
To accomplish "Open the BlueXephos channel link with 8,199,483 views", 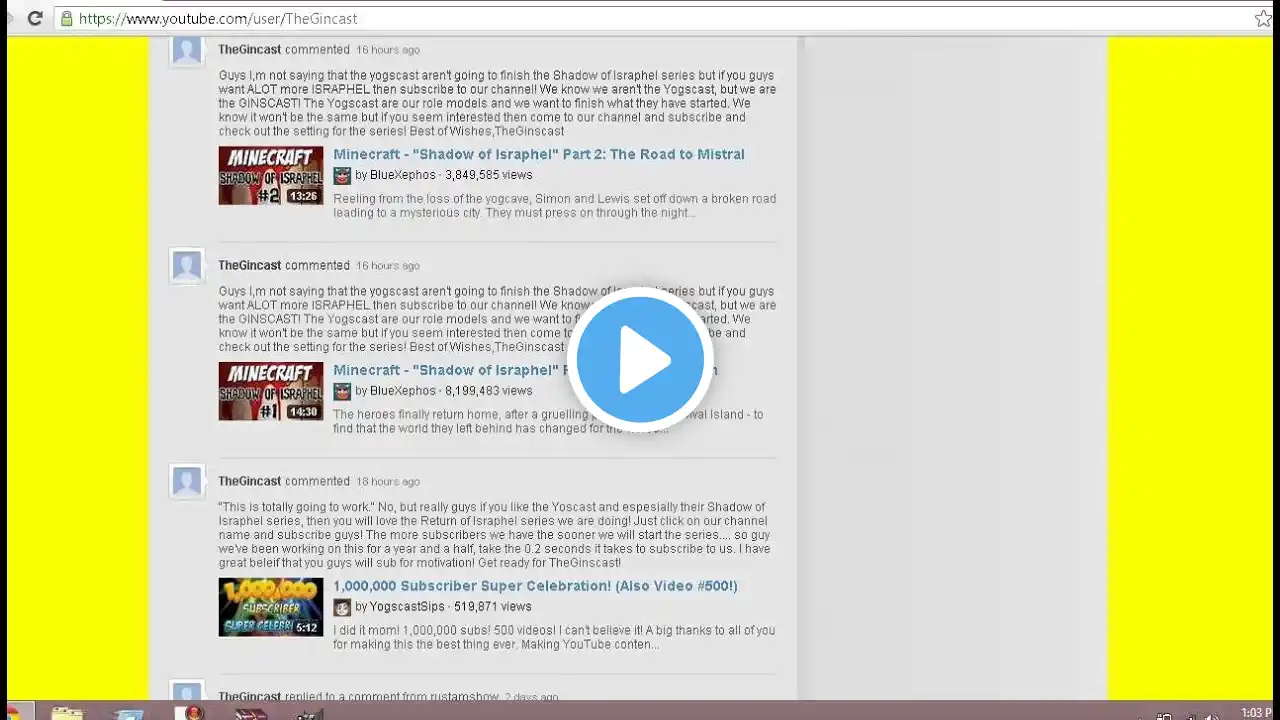I will click(x=403, y=391).
